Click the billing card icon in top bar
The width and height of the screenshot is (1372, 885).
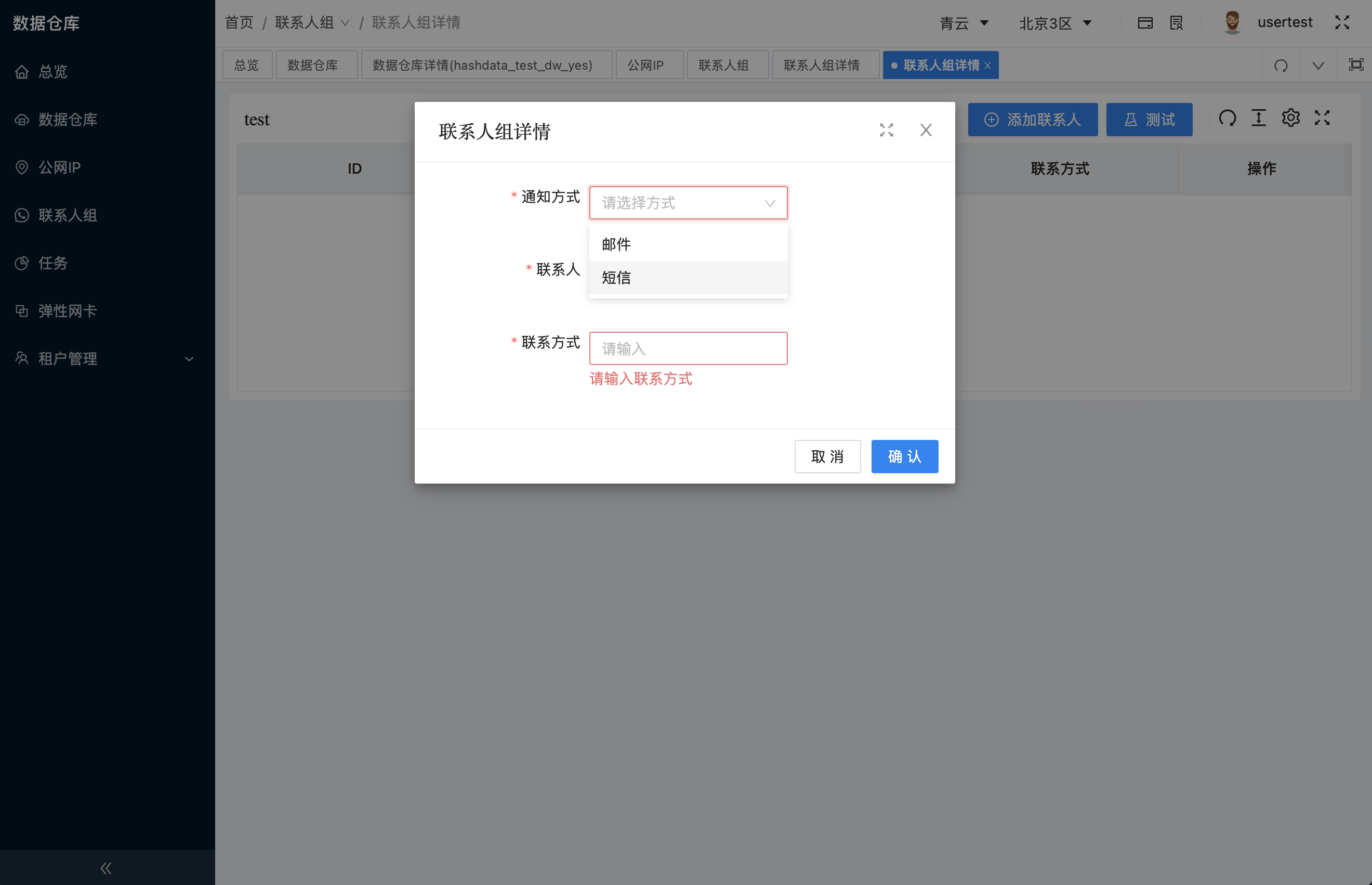tap(1146, 22)
